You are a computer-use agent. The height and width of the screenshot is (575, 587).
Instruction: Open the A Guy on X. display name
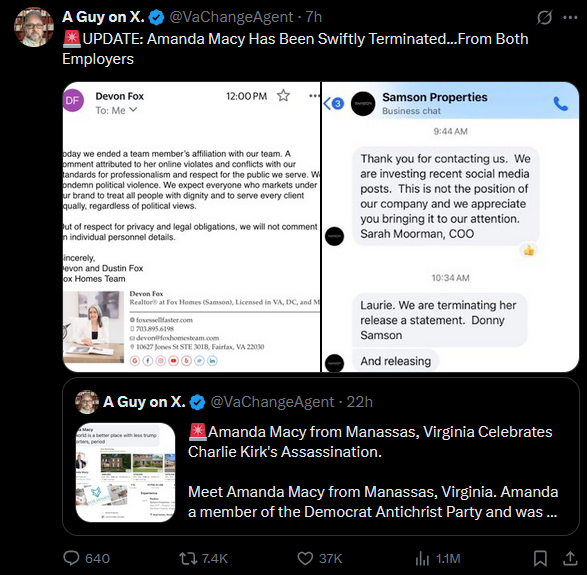pos(103,17)
